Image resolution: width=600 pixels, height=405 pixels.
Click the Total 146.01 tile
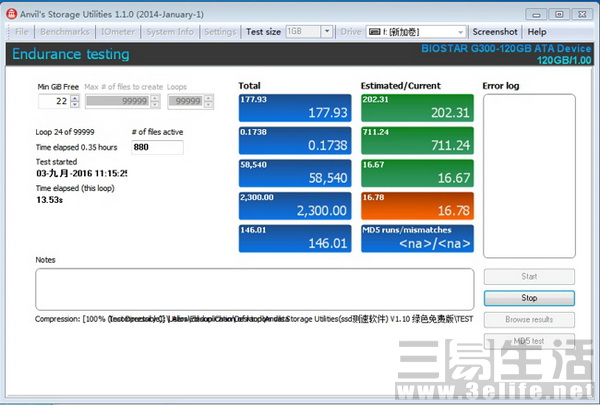click(x=295, y=238)
